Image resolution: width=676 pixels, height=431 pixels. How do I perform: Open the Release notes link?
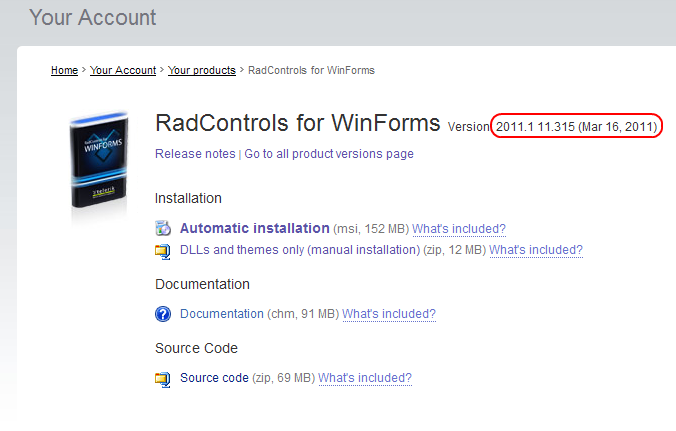(195, 154)
